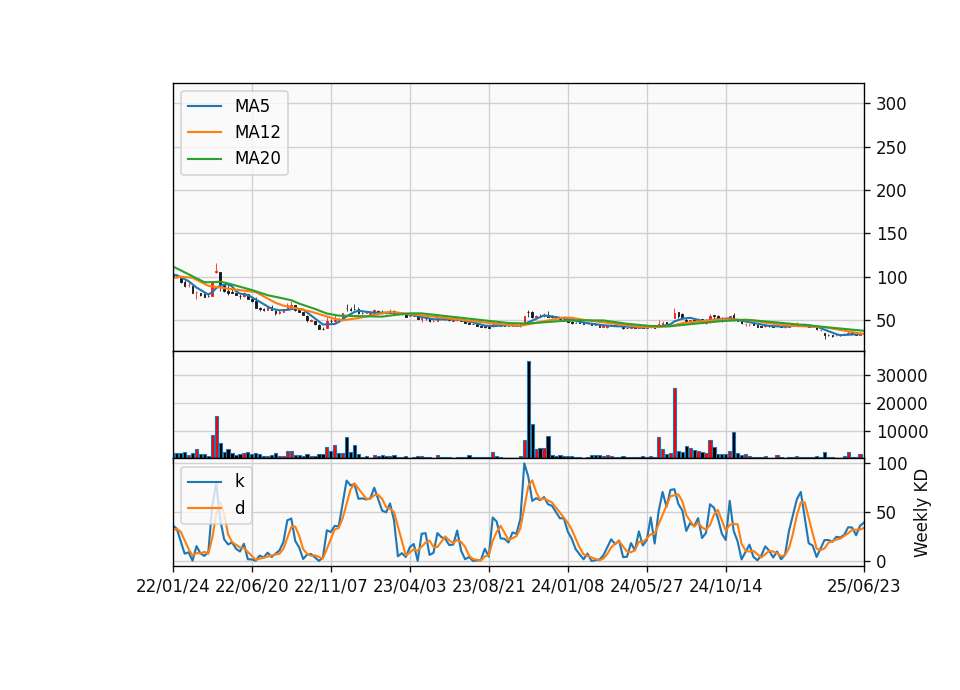
Task: Click the 22/11/07 date label
Action: 331,586
